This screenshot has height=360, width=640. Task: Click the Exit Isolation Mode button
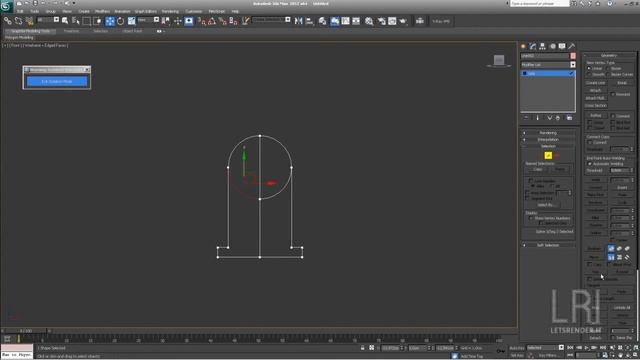pyautogui.click(x=57, y=82)
